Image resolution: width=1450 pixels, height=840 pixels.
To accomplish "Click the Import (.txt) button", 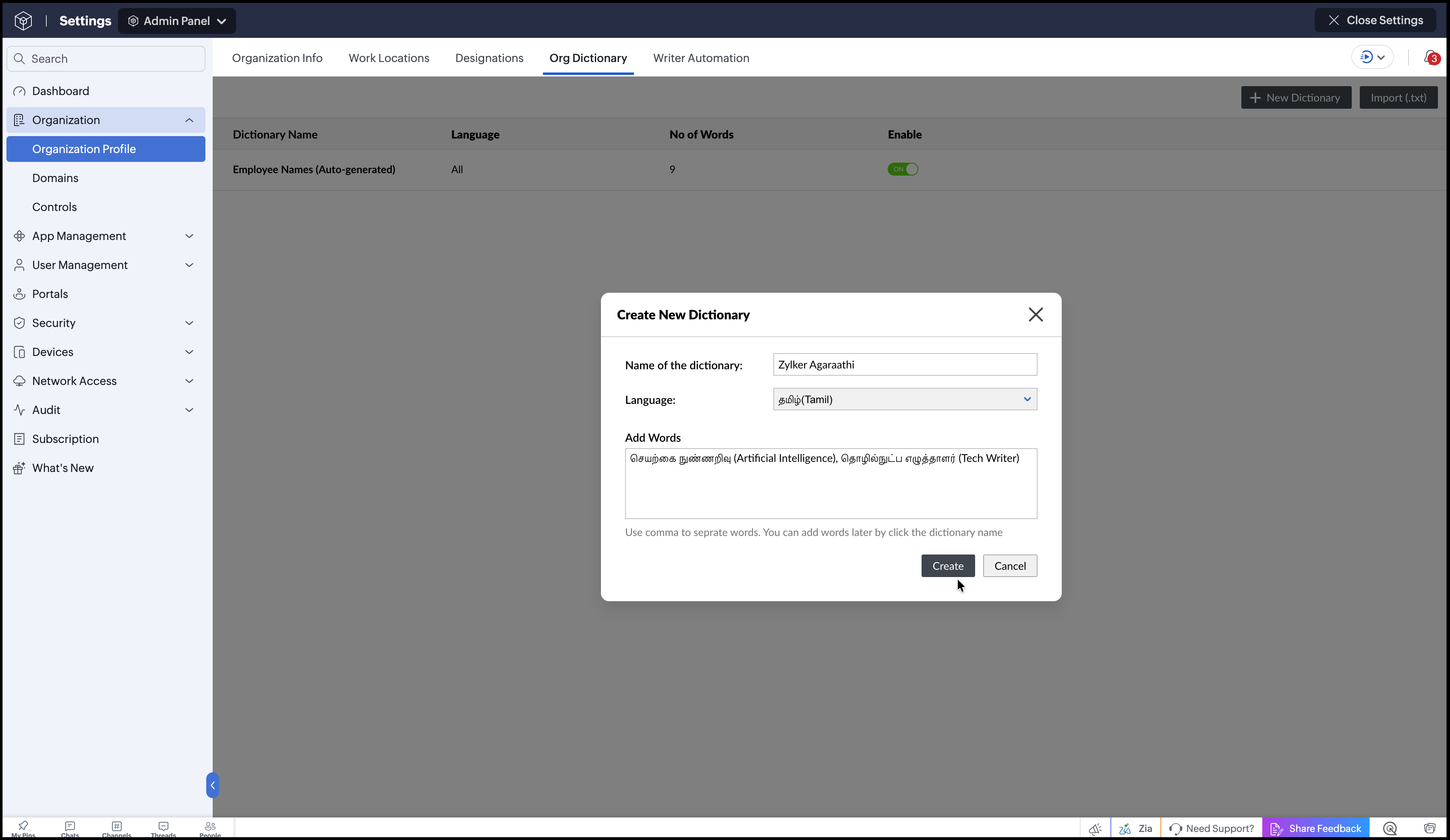I will [x=1398, y=98].
